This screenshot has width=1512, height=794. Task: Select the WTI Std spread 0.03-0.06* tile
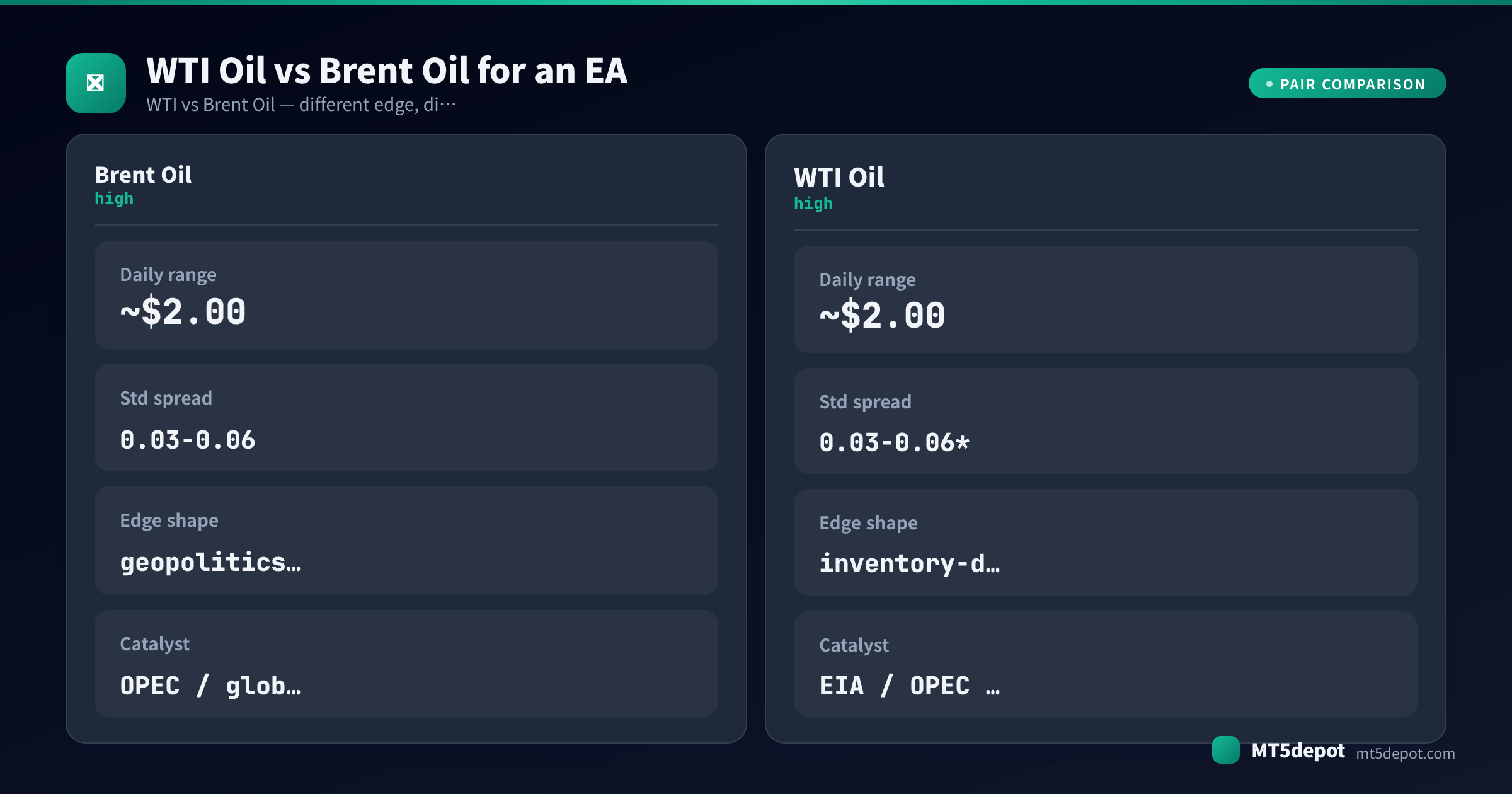point(1106,421)
